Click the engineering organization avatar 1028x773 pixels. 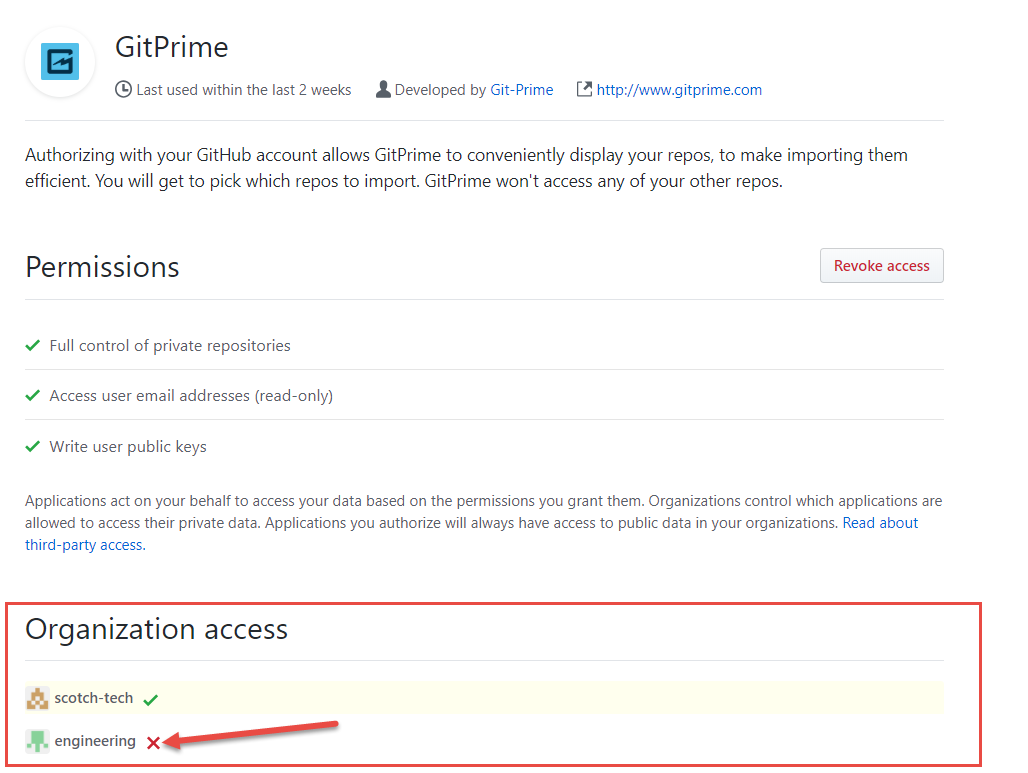(x=37, y=741)
